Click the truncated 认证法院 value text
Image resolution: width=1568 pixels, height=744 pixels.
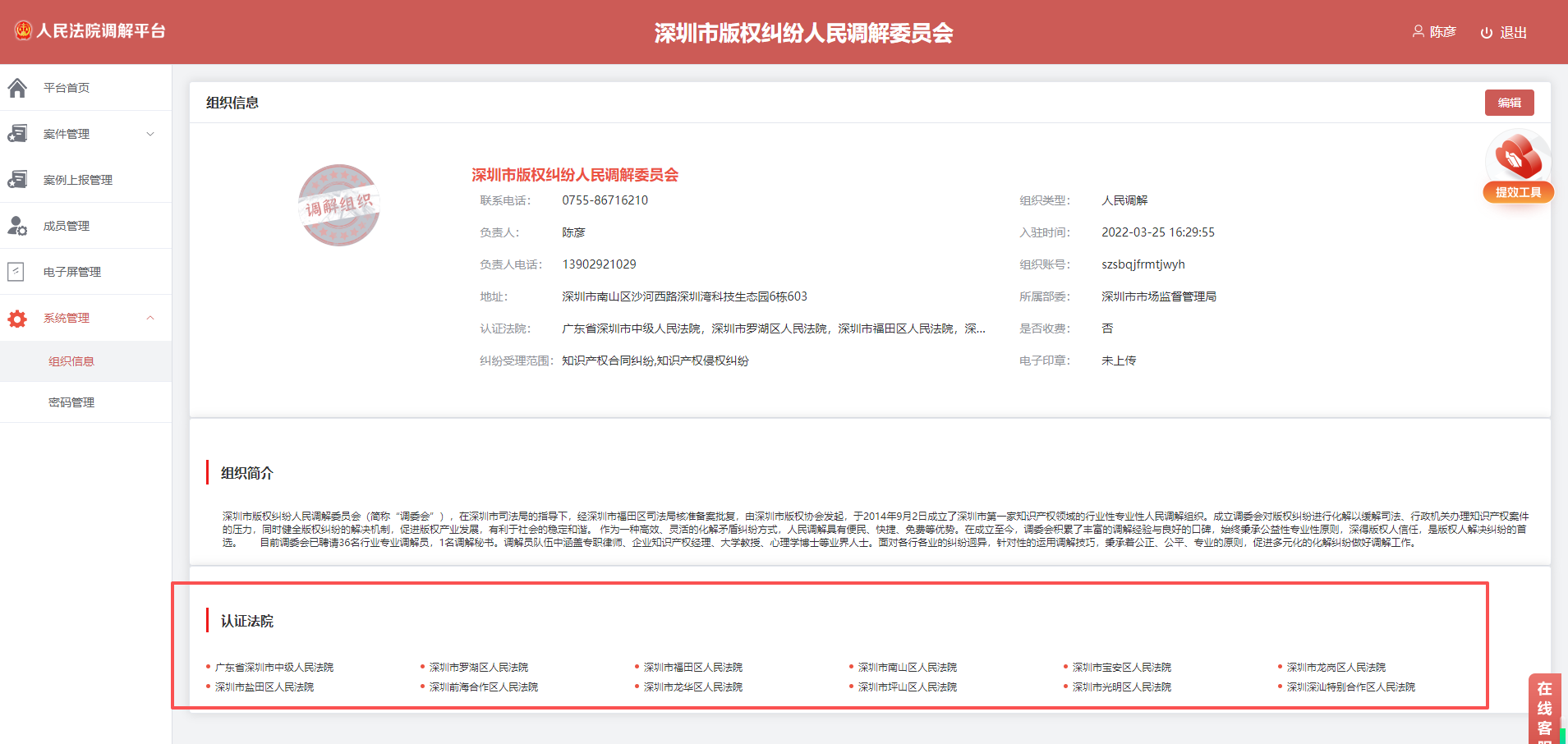[x=773, y=328]
